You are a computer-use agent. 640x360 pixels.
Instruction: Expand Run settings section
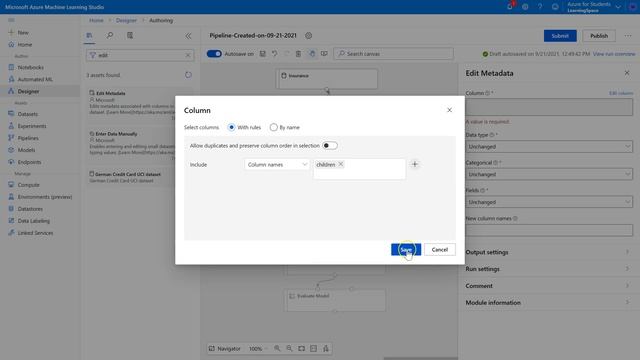(549, 269)
